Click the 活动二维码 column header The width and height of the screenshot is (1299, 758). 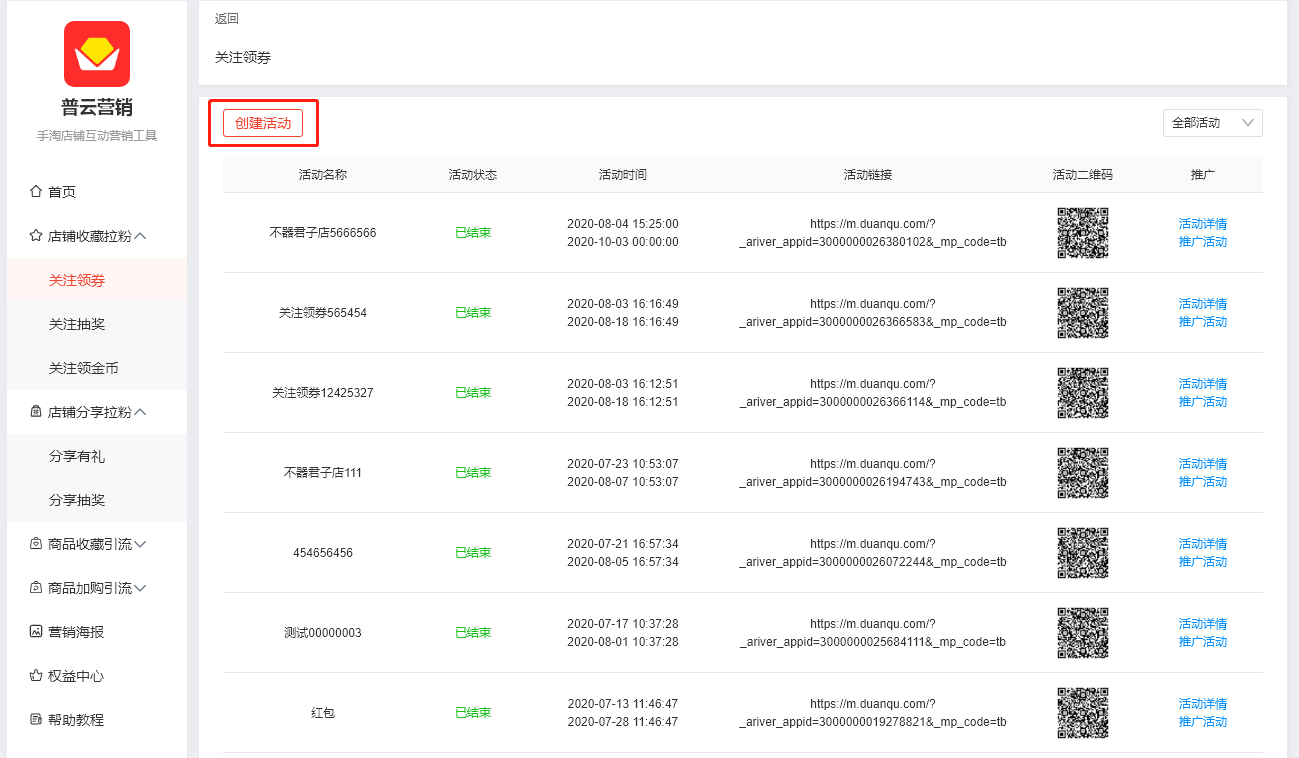click(1083, 175)
